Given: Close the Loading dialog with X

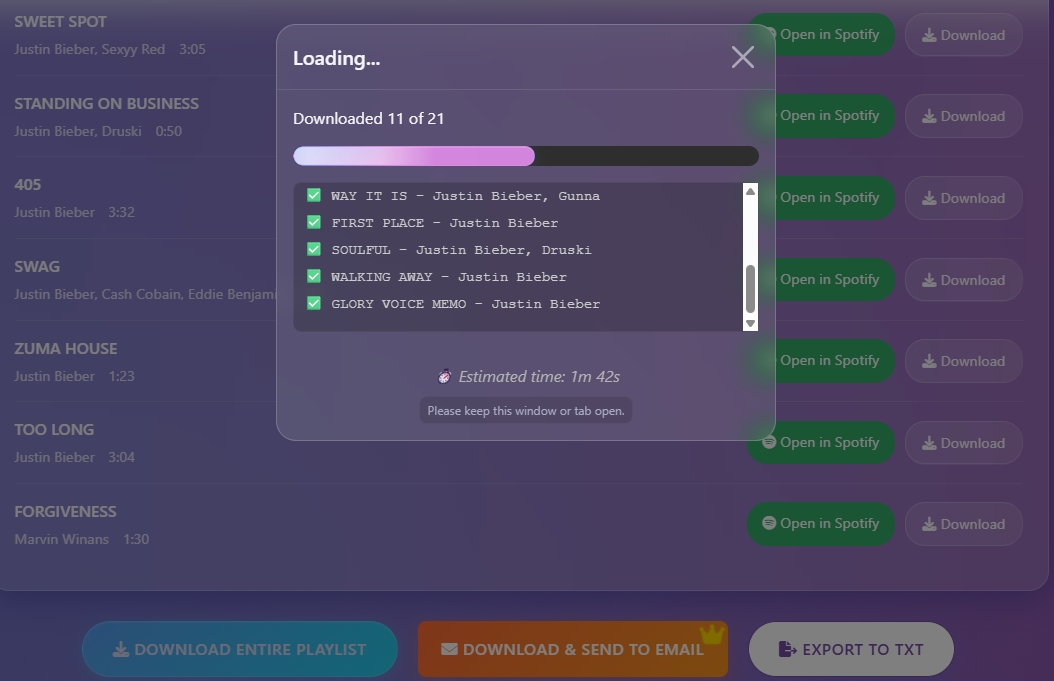Looking at the screenshot, I should [x=742, y=57].
